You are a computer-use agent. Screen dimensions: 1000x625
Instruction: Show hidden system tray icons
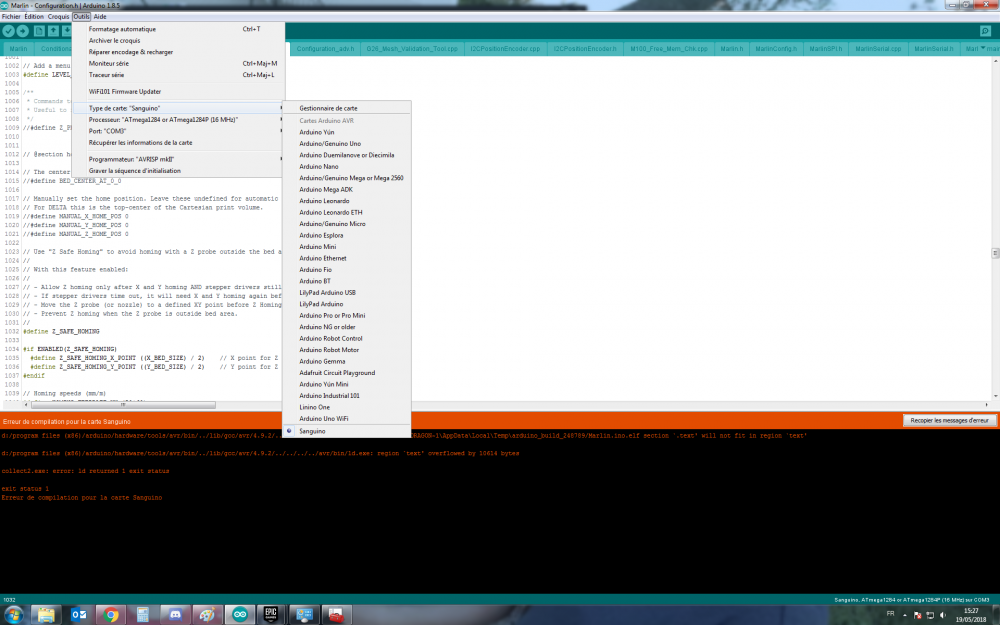pyautogui.click(x=904, y=615)
